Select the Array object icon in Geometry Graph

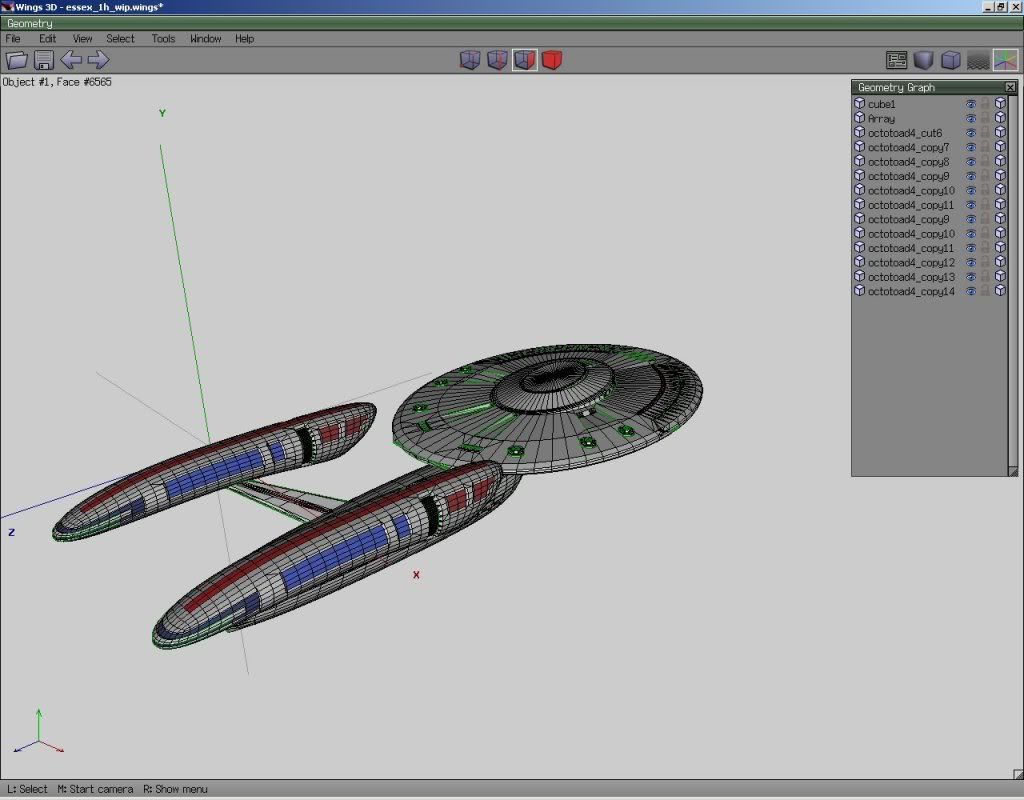859,118
